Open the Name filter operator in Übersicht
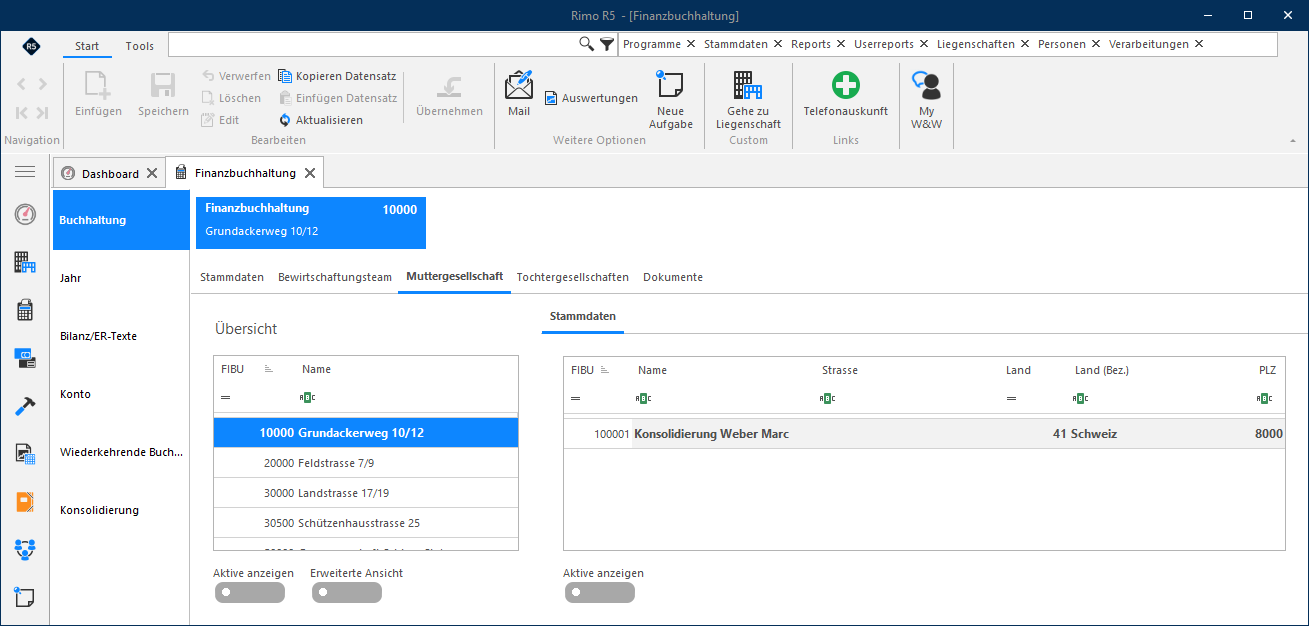This screenshot has width=1309, height=626. click(308, 398)
